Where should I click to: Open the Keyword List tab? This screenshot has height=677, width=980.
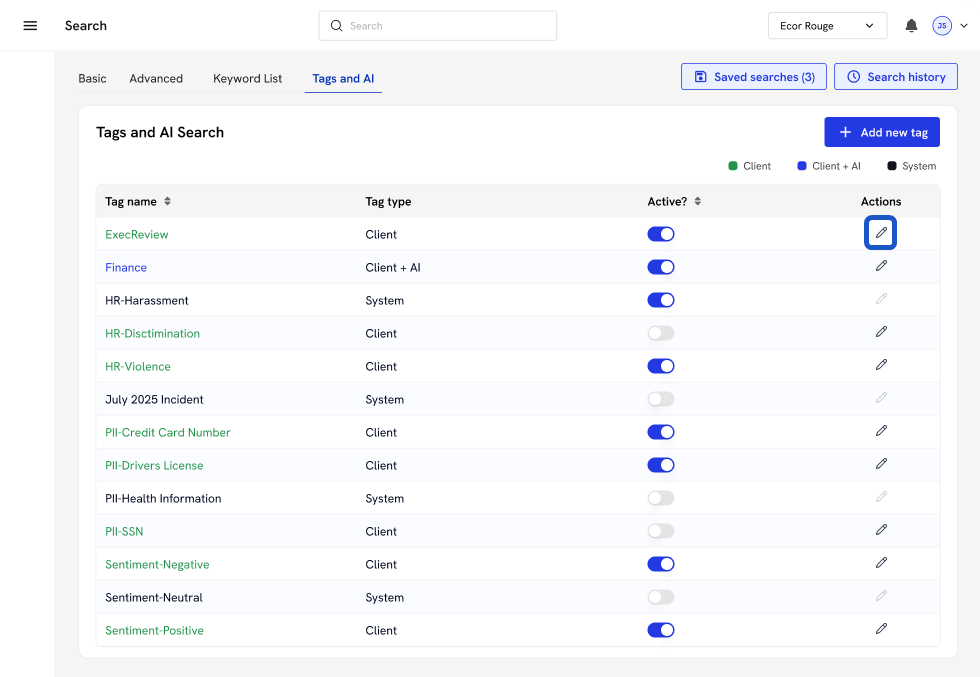click(x=247, y=78)
